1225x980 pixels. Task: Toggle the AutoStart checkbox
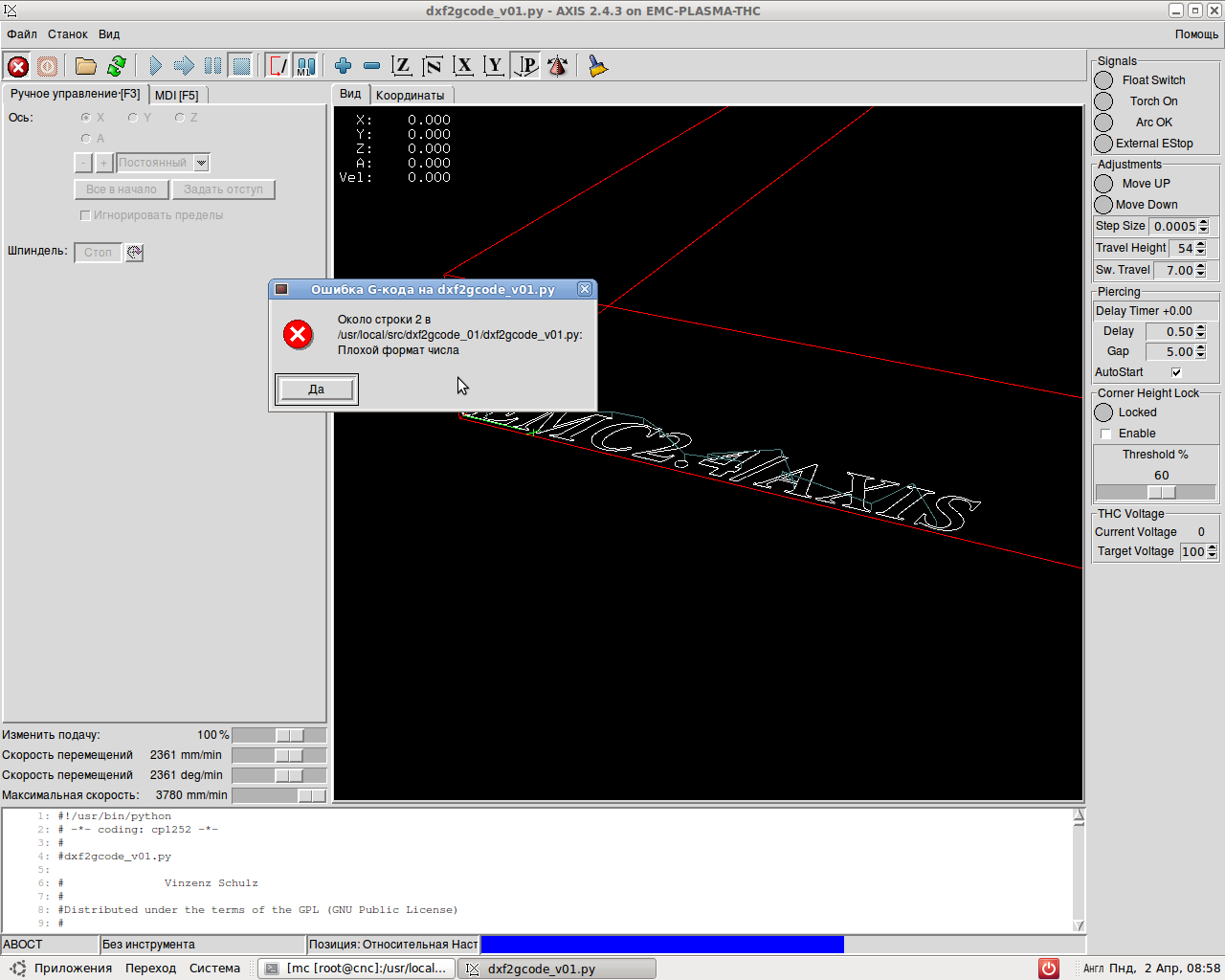(1176, 372)
